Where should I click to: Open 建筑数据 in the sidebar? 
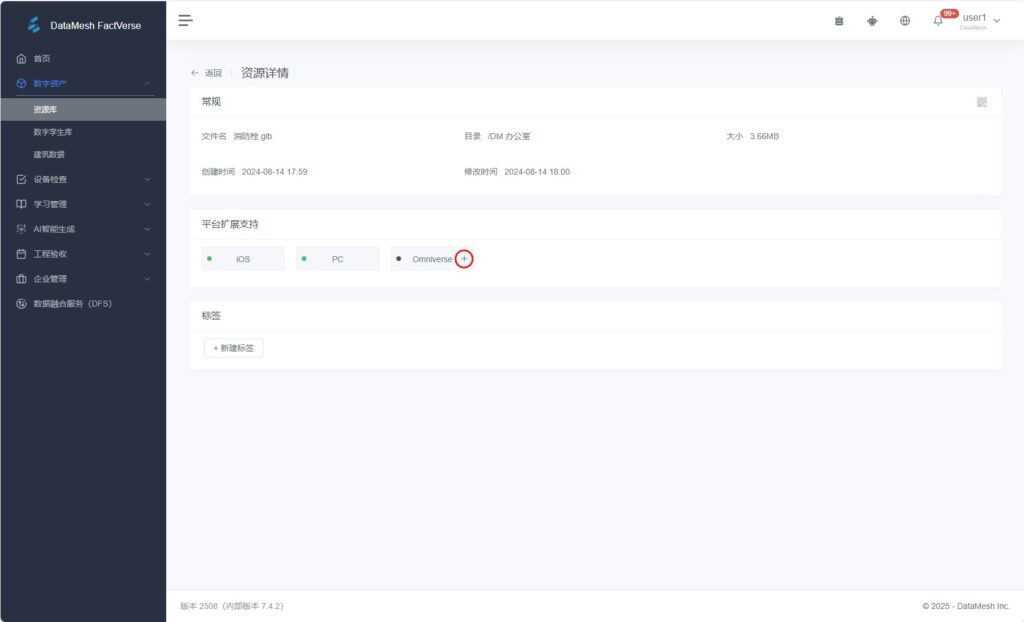point(49,155)
